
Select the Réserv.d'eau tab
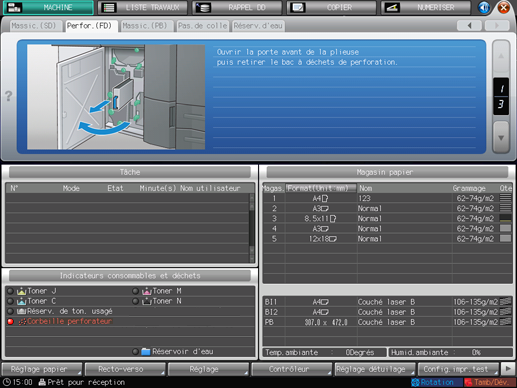click(258, 26)
